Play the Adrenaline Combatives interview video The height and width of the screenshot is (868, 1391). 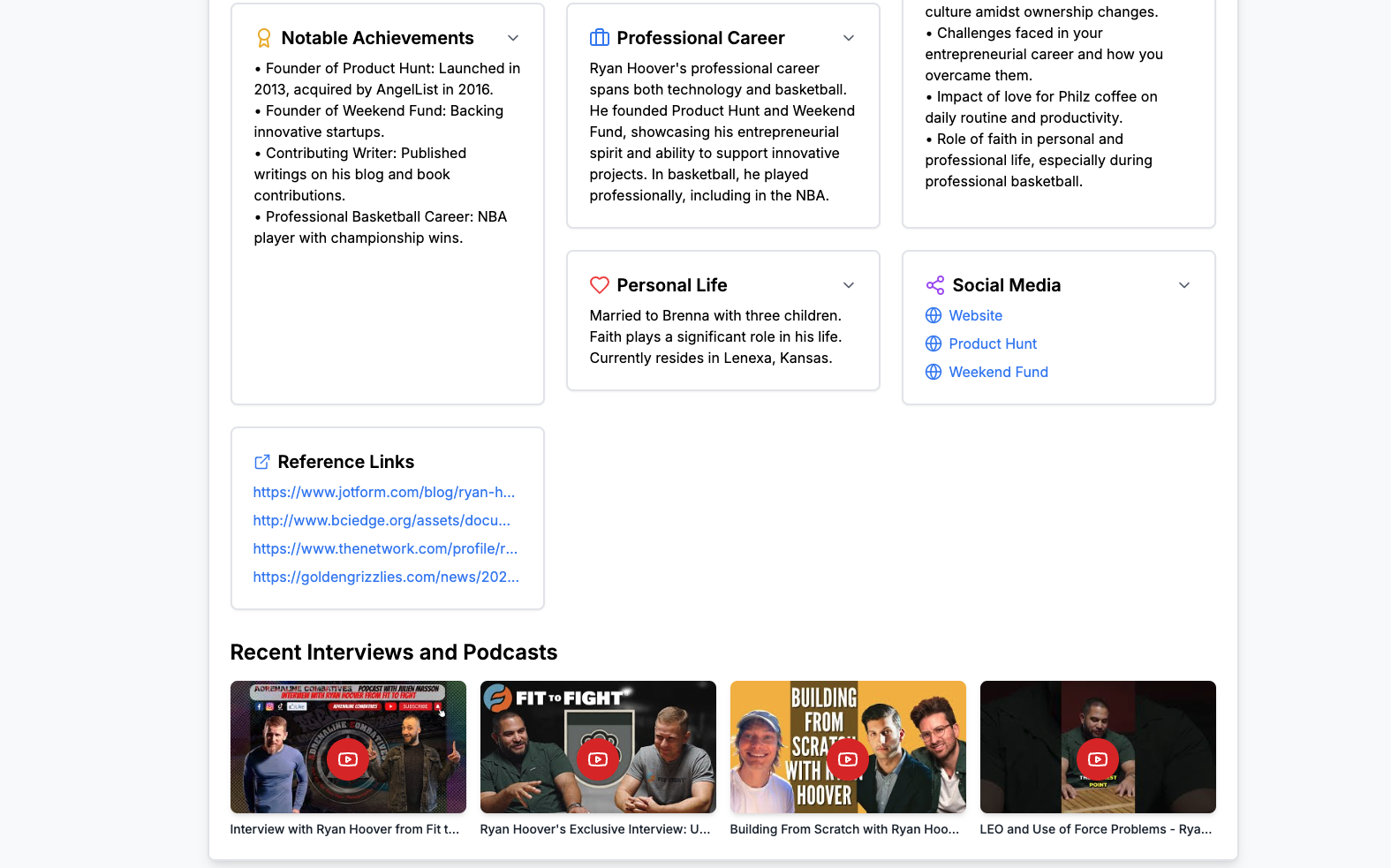click(348, 759)
